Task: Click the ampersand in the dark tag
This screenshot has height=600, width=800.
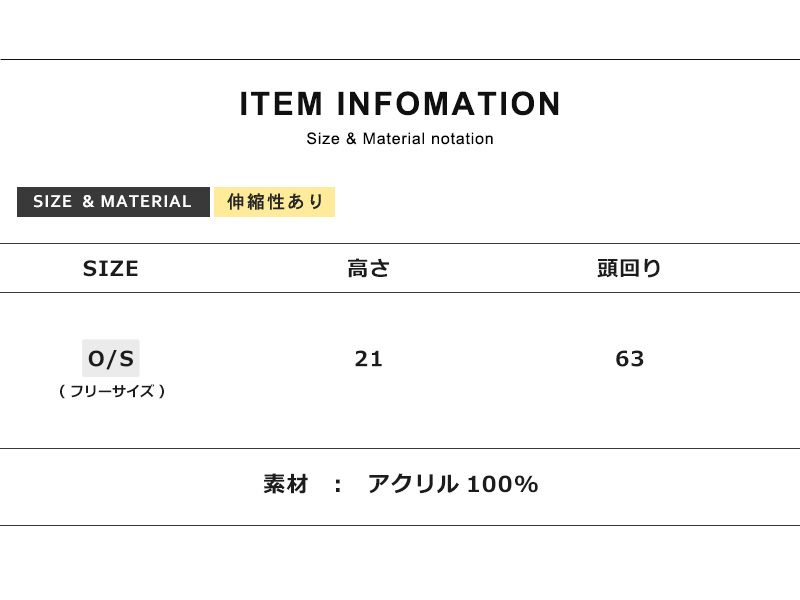Action: click(88, 202)
